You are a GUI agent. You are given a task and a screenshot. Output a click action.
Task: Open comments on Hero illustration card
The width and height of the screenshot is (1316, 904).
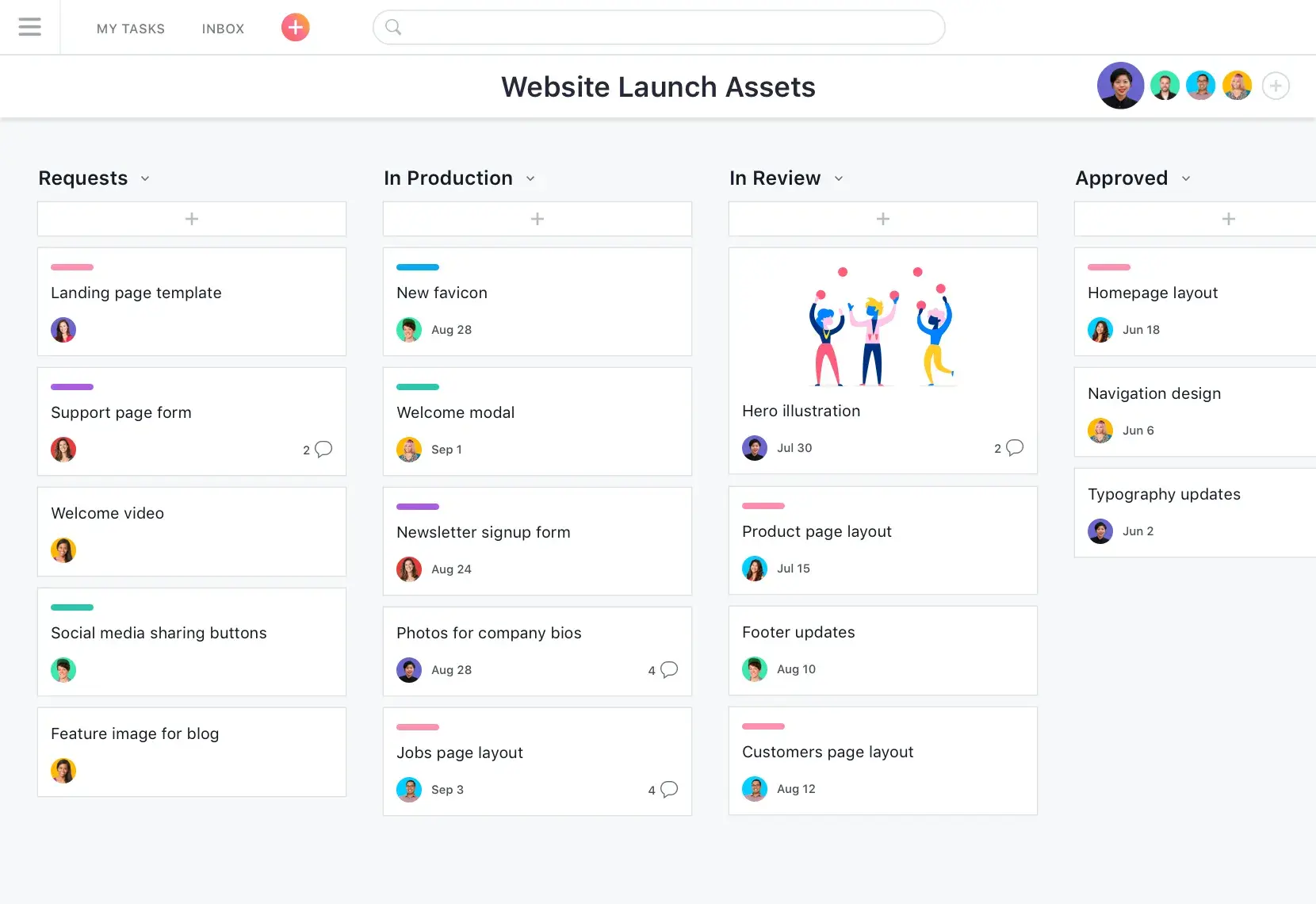click(x=1008, y=448)
